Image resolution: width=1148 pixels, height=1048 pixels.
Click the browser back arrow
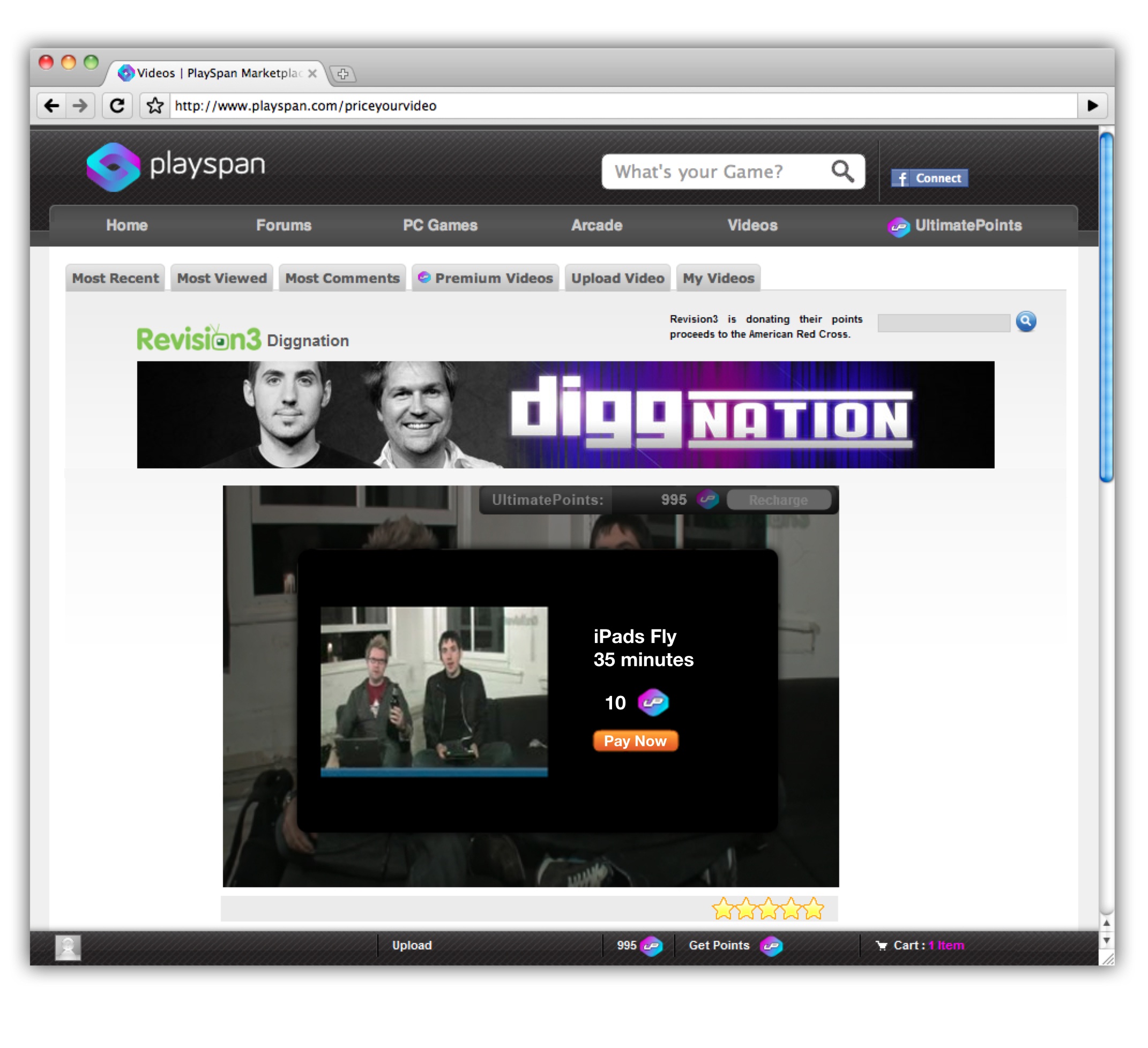coord(52,106)
